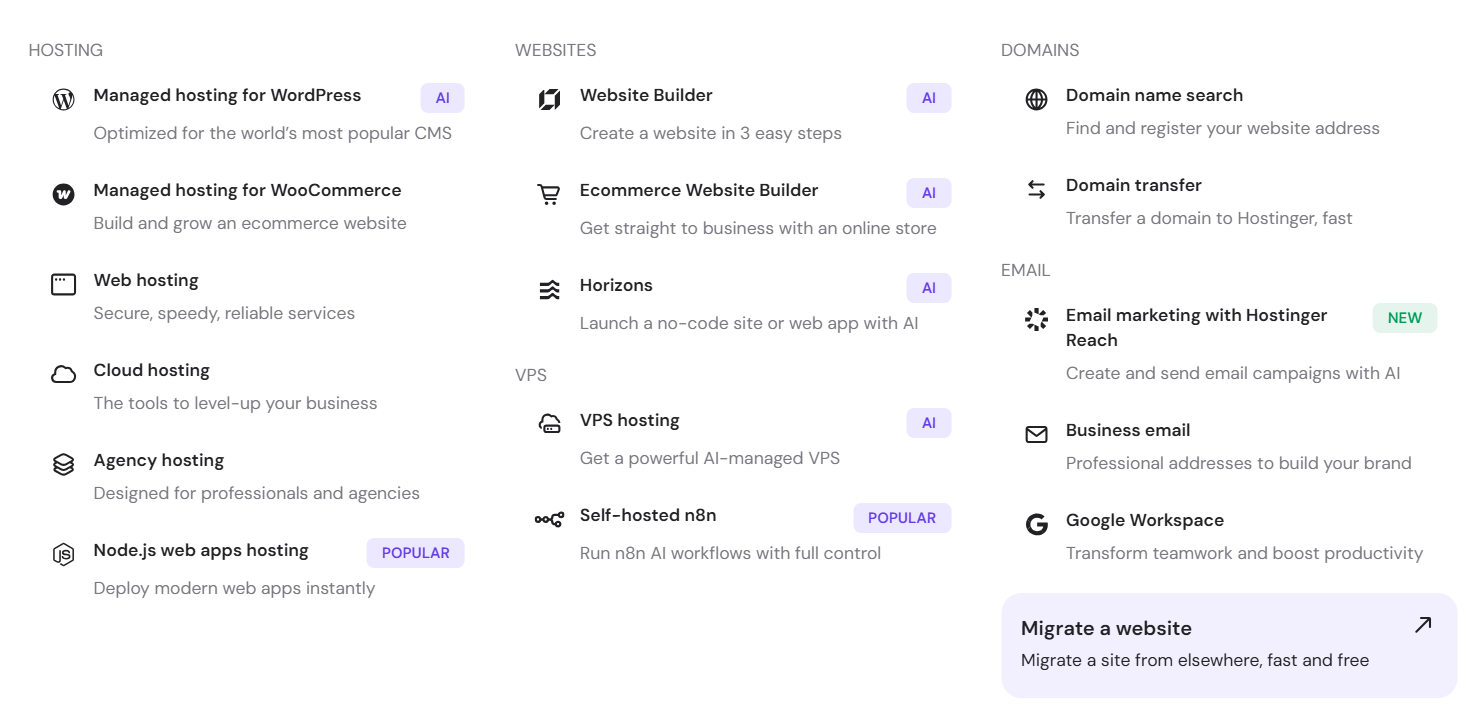Select the Self-hosted n8n icon
This screenshot has height=727, width=1483.
pyautogui.click(x=549, y=519)
